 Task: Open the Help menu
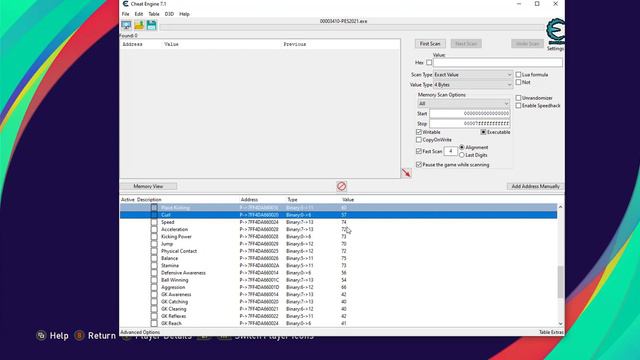click(184, 14)
